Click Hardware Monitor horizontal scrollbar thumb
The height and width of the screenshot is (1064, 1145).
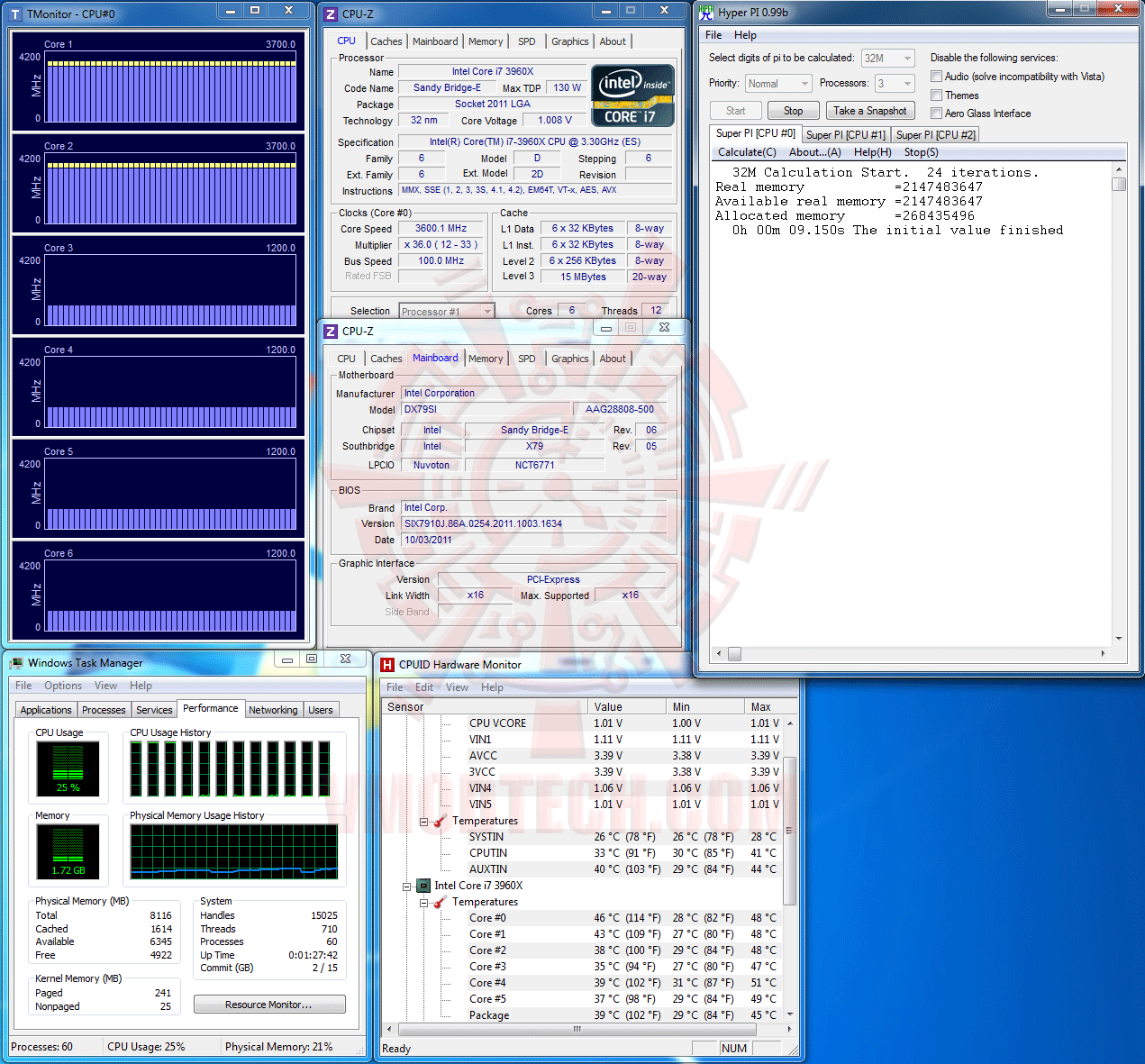click(x=577, y=1029)
